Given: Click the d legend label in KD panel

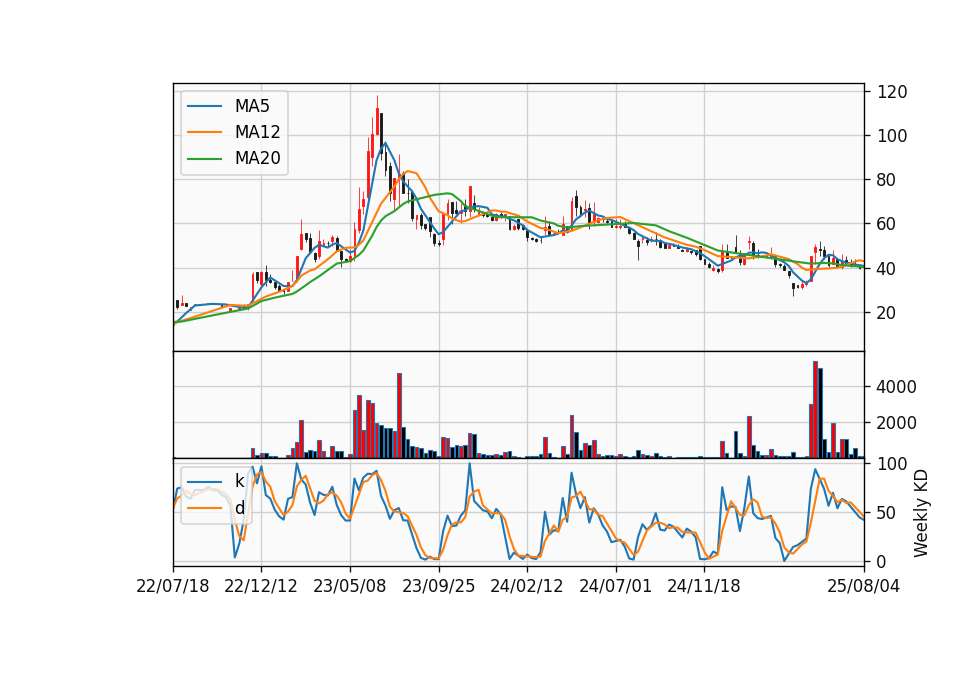Looking at the screenshot, I should 239,508.
